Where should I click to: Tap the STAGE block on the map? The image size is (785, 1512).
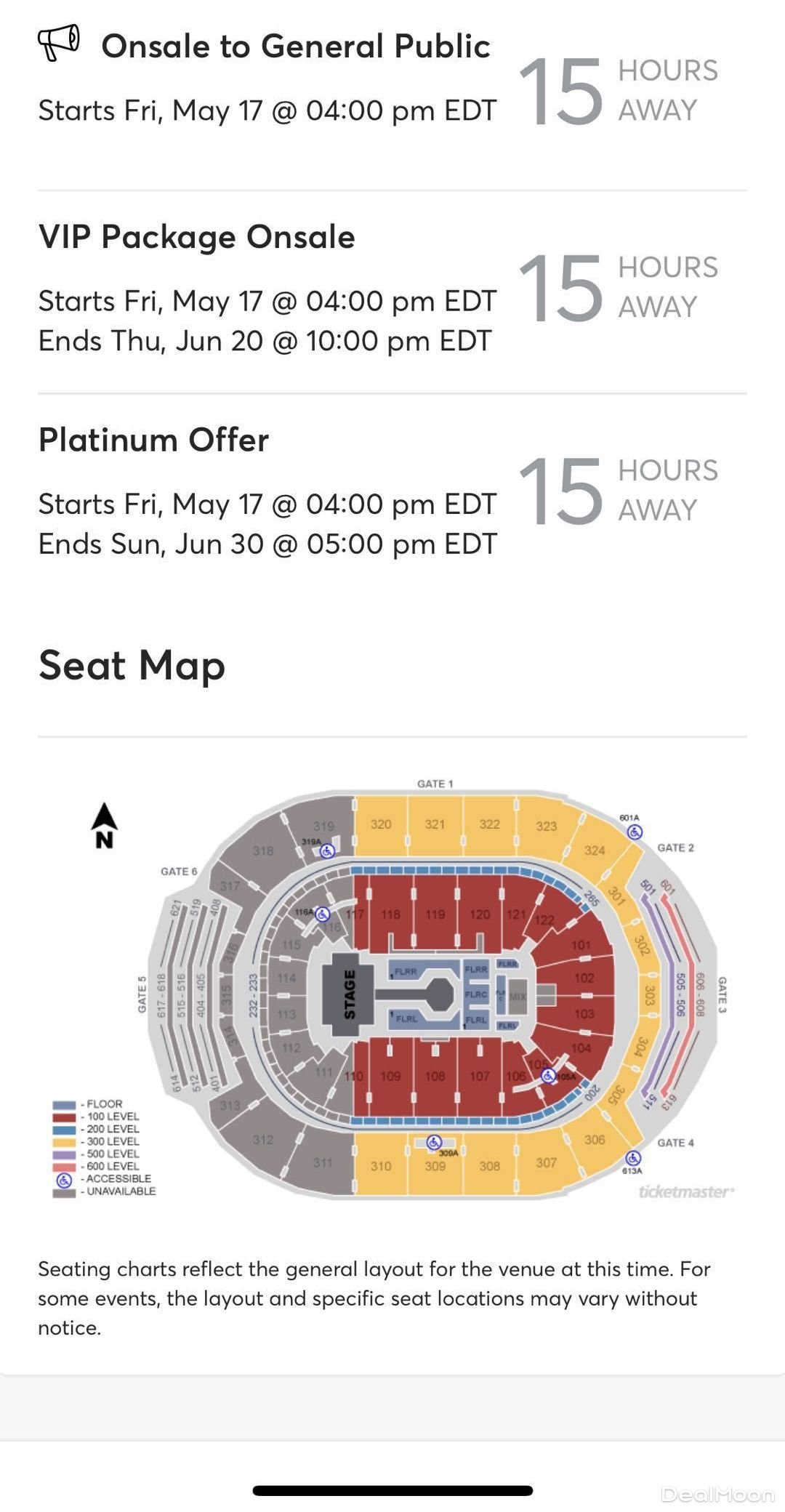349,994
